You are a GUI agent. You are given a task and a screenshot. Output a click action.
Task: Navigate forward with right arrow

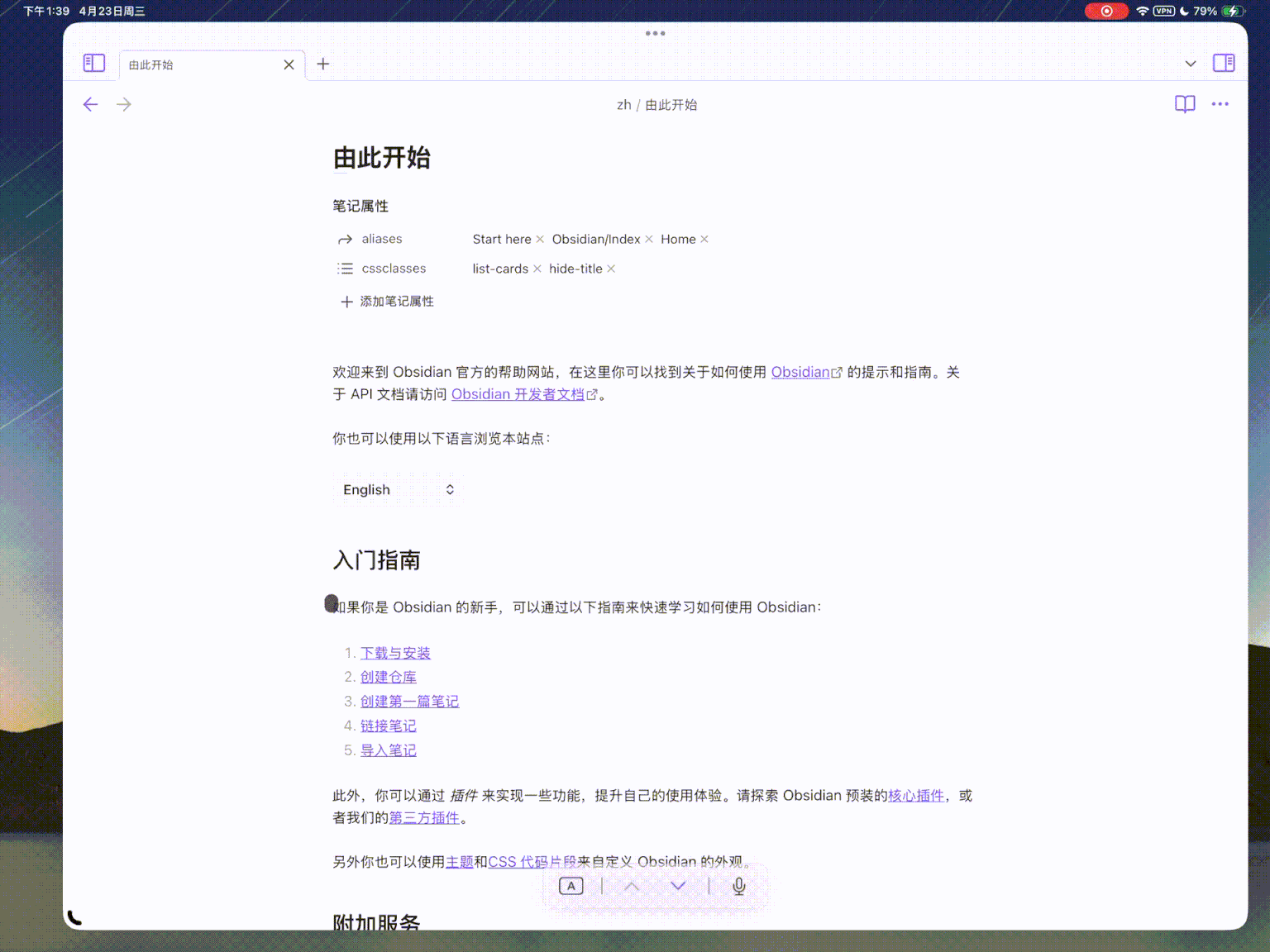click(124, 104)
